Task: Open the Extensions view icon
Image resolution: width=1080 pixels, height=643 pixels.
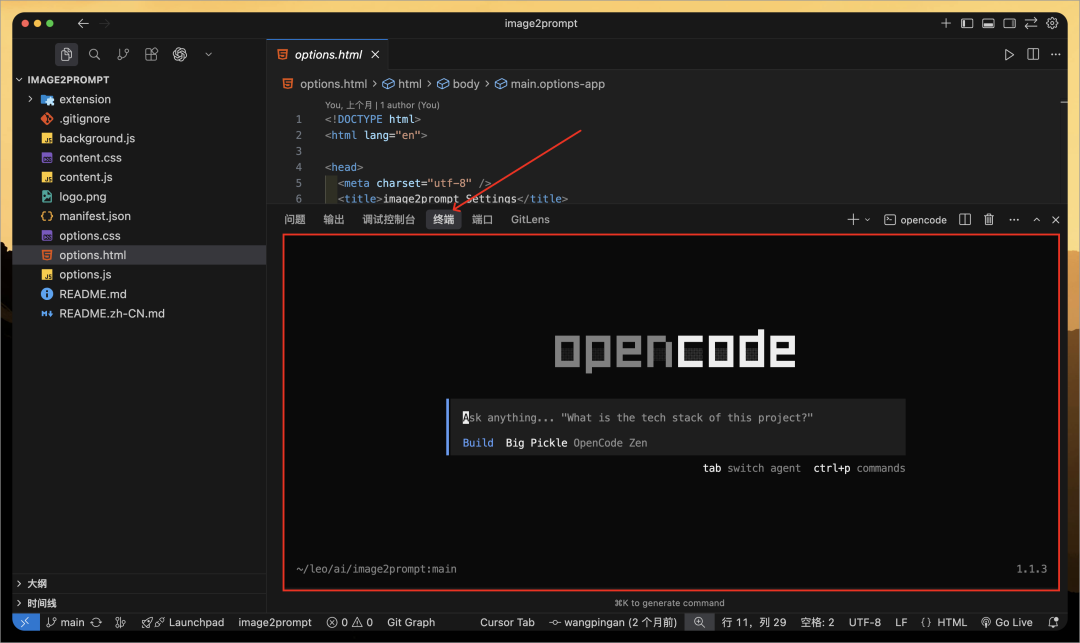Action: pos(152,54)
